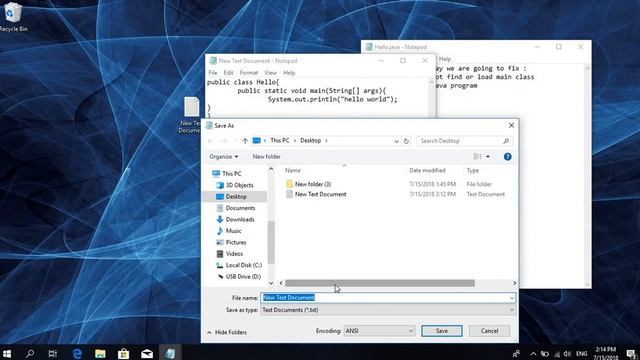The width and height of the screenshot is (640, 360).
Task: Click the search magnifier in Search Desktop box
Action: pos(506,141)
